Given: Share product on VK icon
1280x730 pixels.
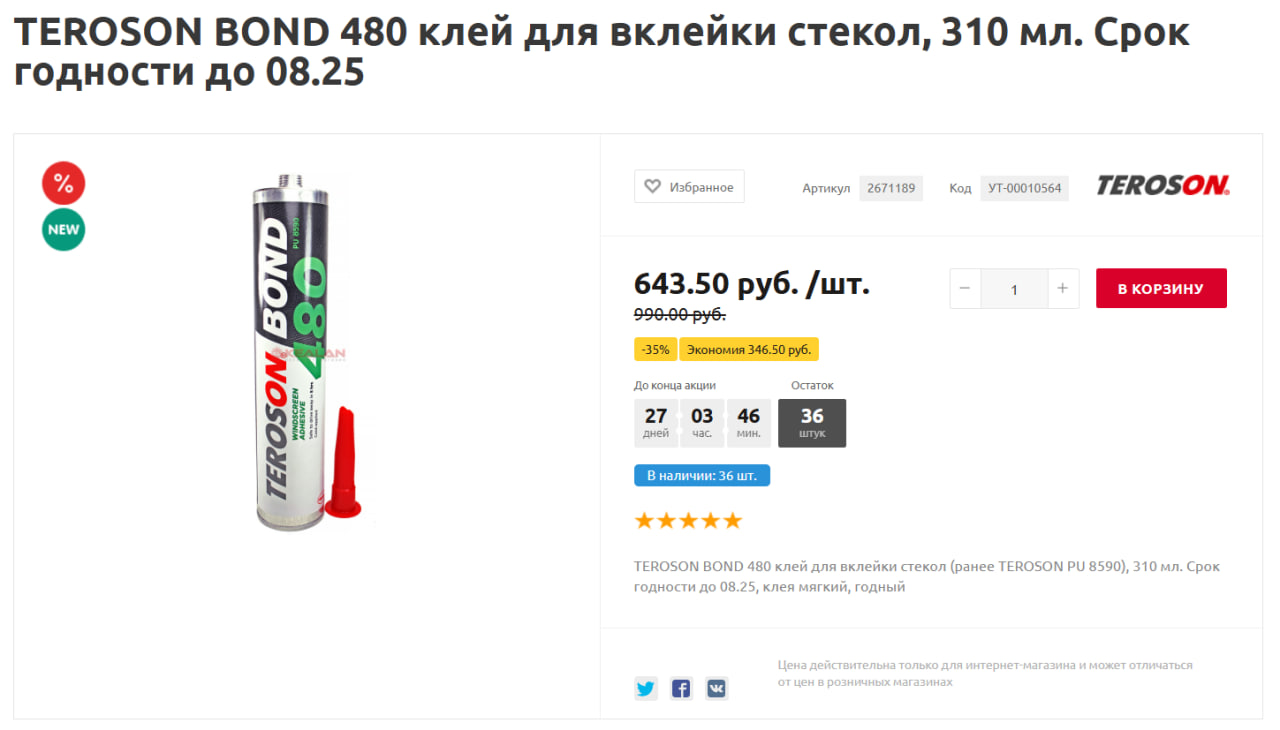Looking at the screenshot, I should pyautogui.click(x=716, y=688).
